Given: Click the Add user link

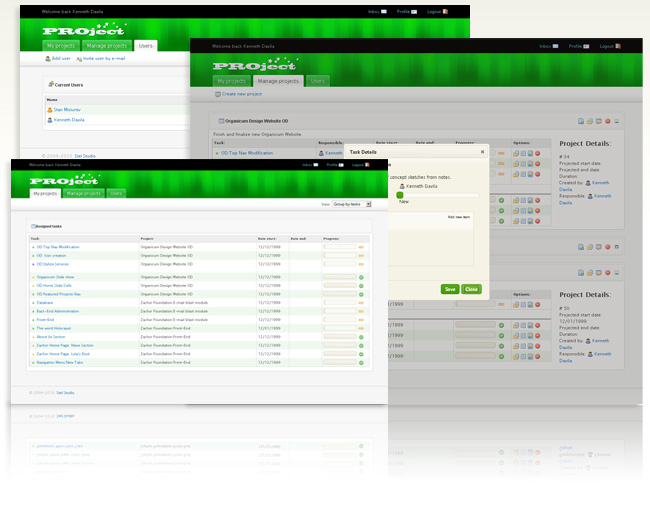Looking at the screenshot, I should [x=58, y=58].
